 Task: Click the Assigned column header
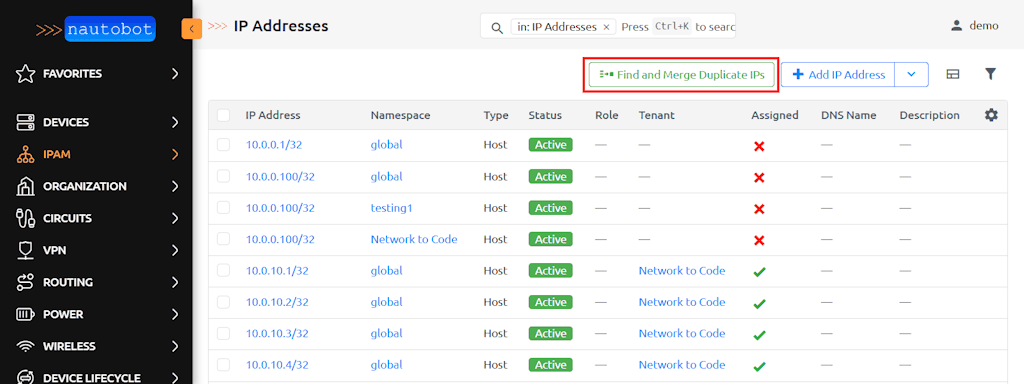[x=775, y=115]
